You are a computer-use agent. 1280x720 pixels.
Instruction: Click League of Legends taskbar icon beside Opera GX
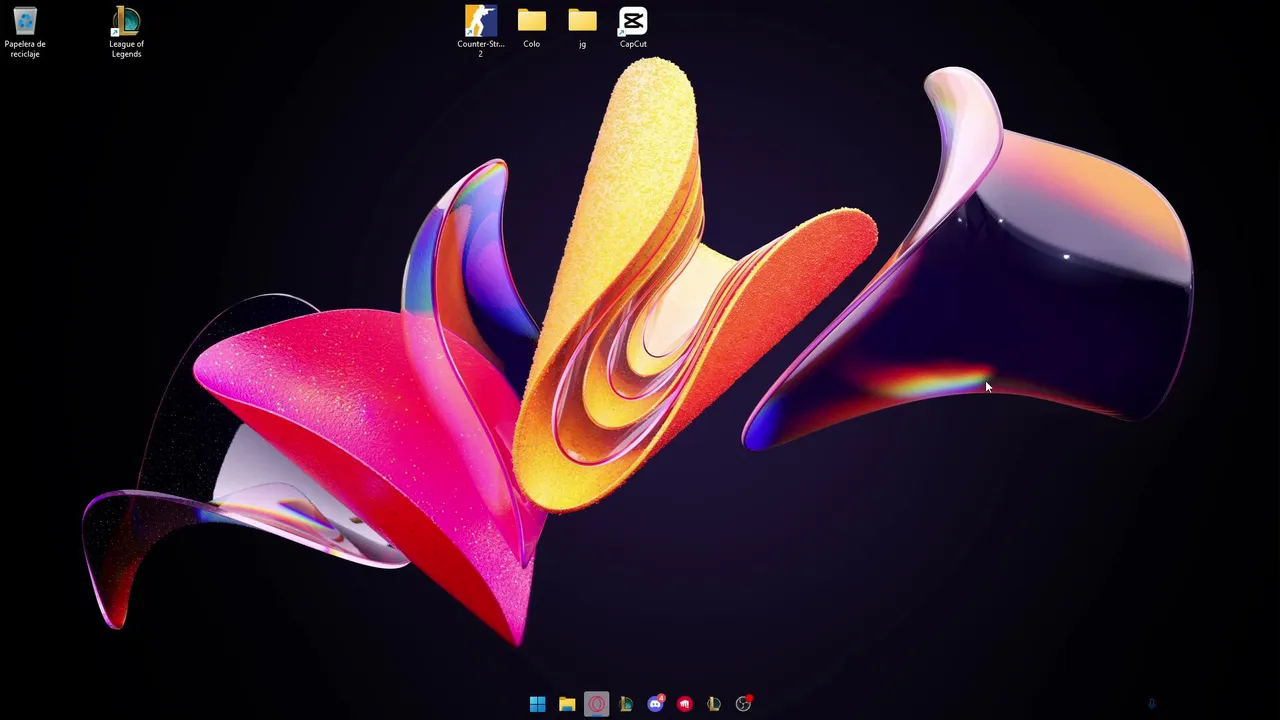pos(626,704)
